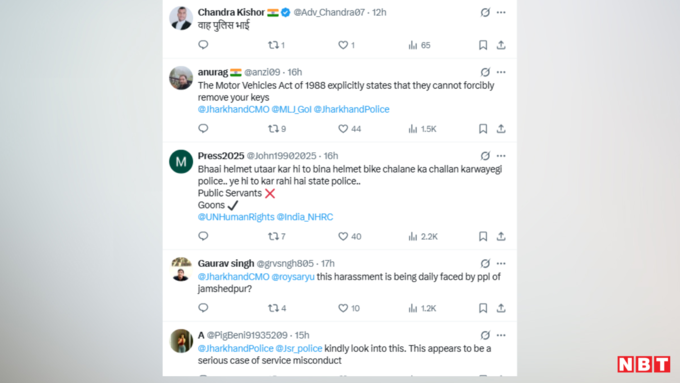Image resolution: width=680 pixels, height=383 pixels.
Task: Open @UNHumanRights mention link
Action: point(236,217)
